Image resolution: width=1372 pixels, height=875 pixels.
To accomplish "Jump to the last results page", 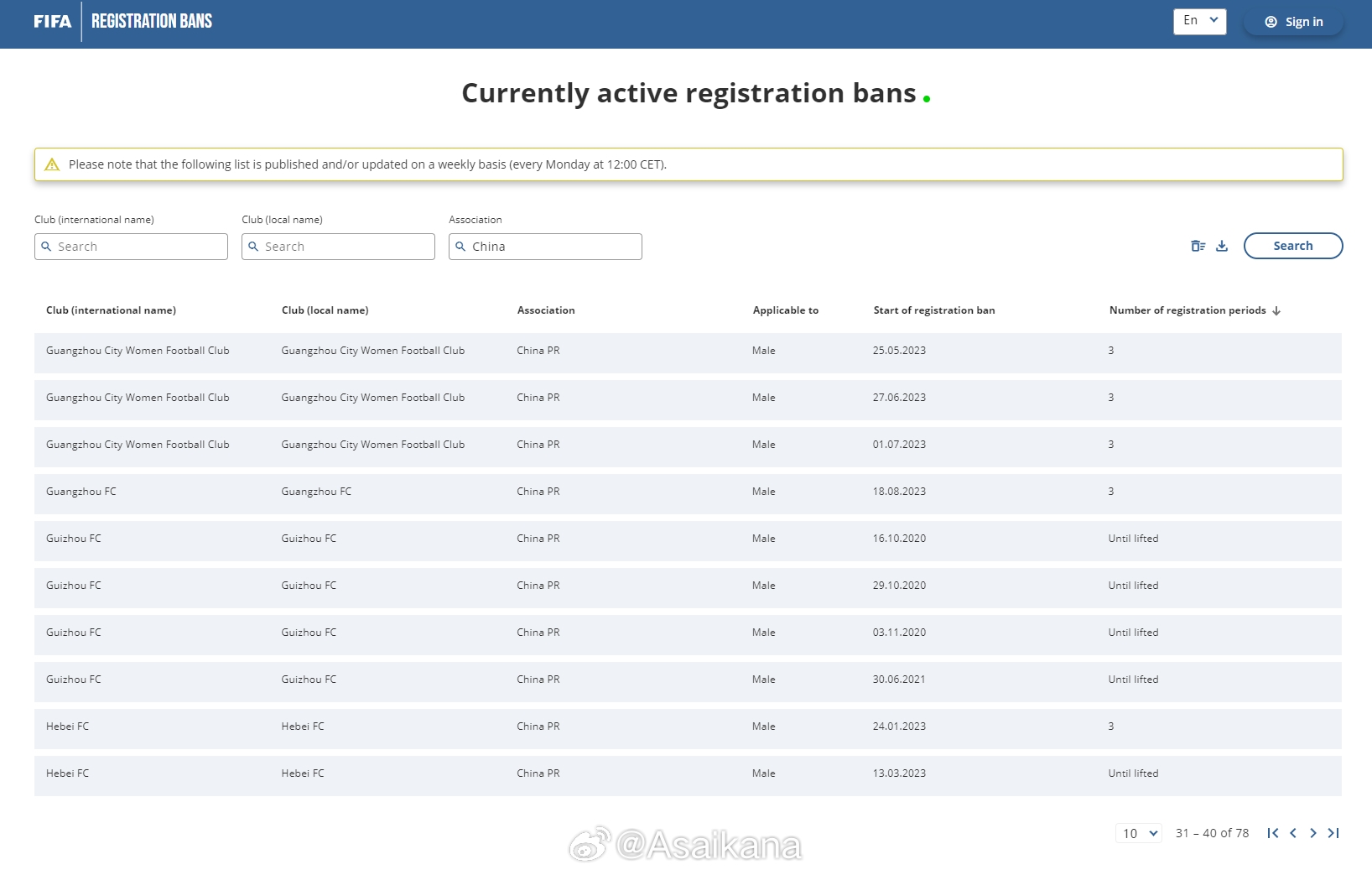I will click(x=1333, y=833).
